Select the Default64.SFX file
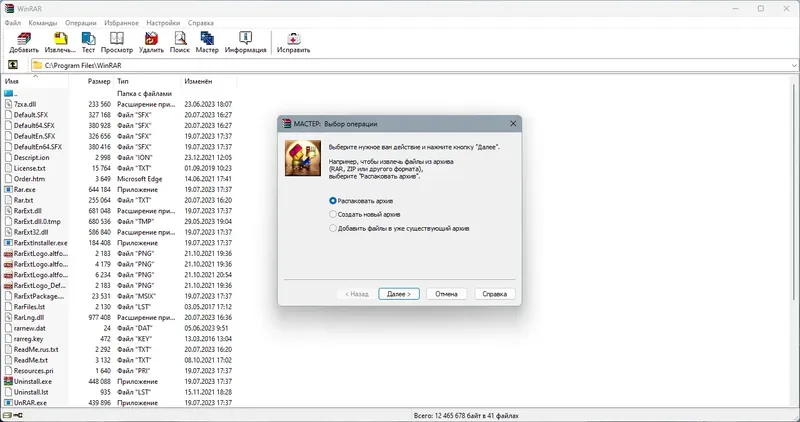Viewport: 800px width, 422px height. (34, 126)
